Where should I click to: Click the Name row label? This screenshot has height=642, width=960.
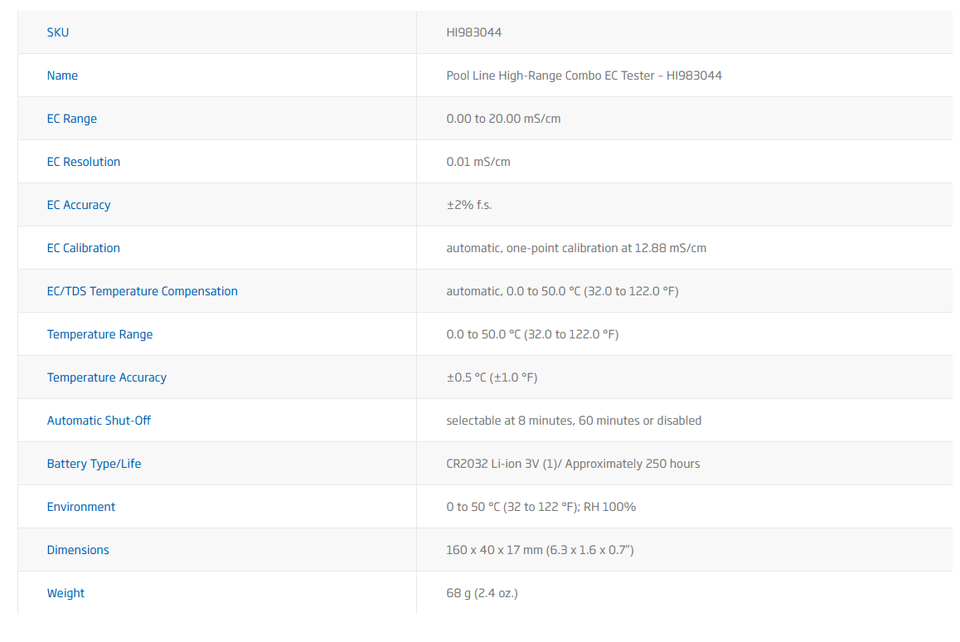click(62, 75)
